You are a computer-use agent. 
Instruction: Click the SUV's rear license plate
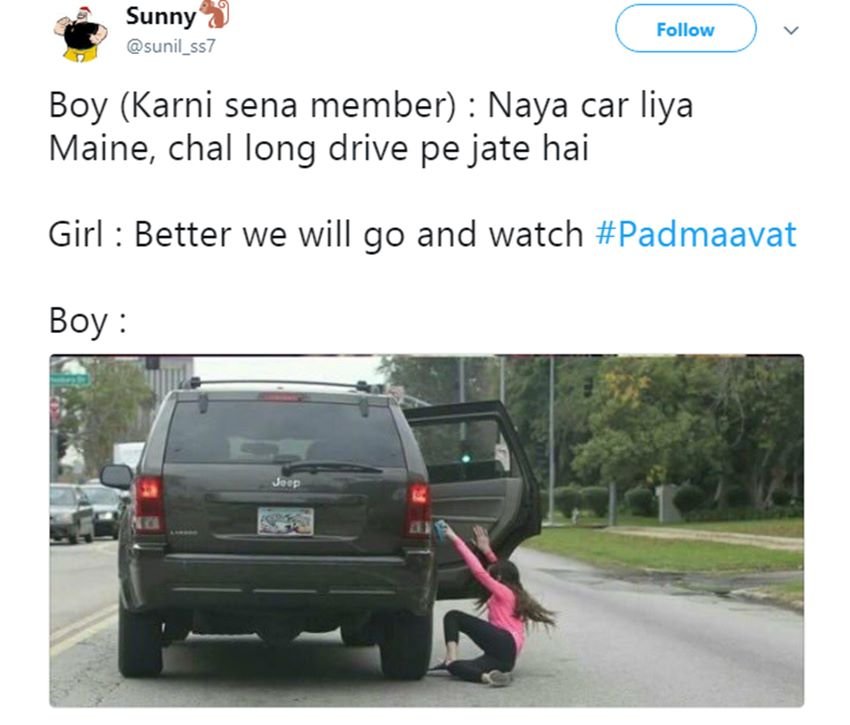(286, 521)
